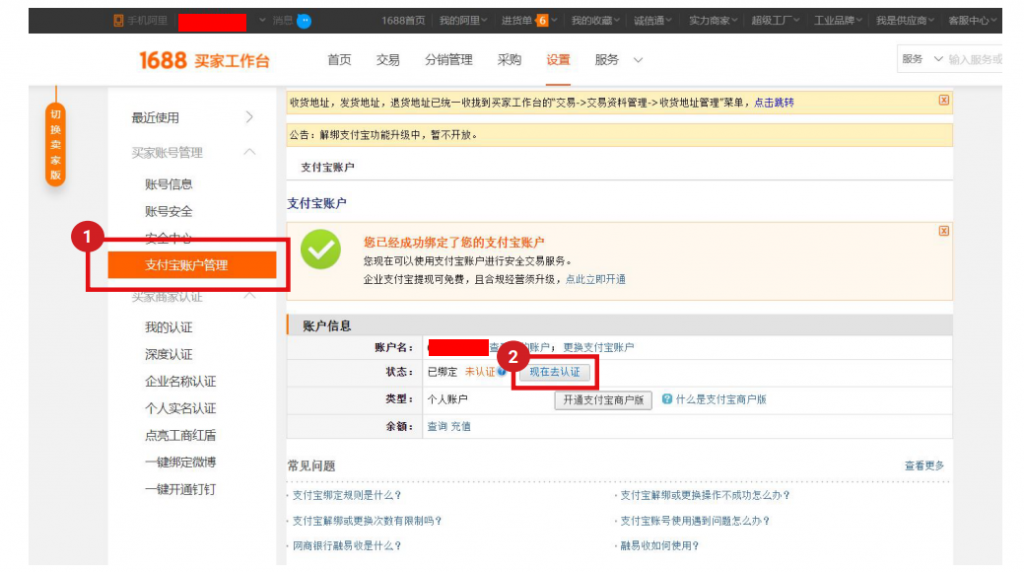This screenshot has width=1024, height=572.
Task: Open the 分销管理 tab
Action: point(448,60)
